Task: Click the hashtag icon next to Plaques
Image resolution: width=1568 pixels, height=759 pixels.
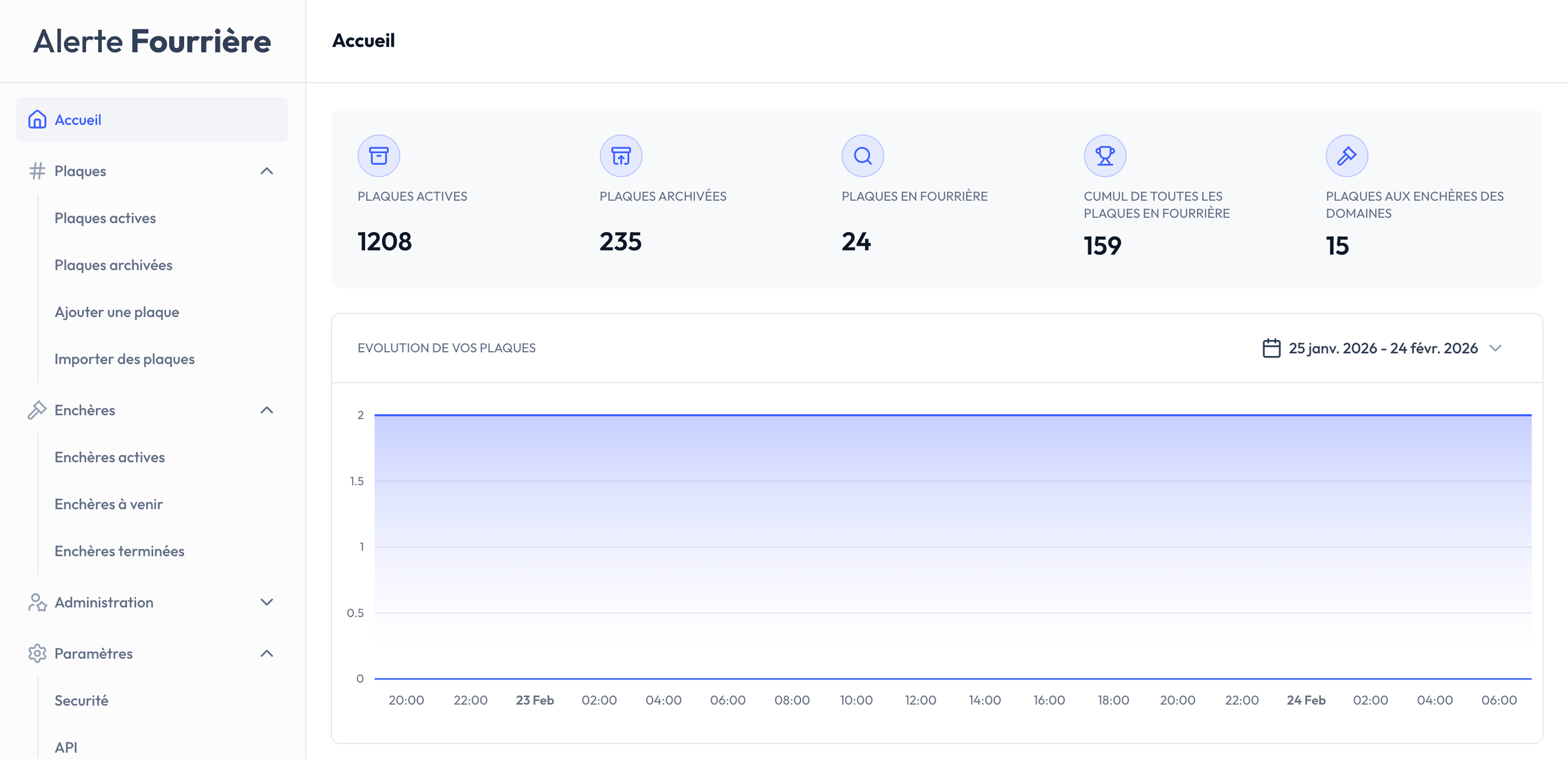Action: (x=37, y=171)
